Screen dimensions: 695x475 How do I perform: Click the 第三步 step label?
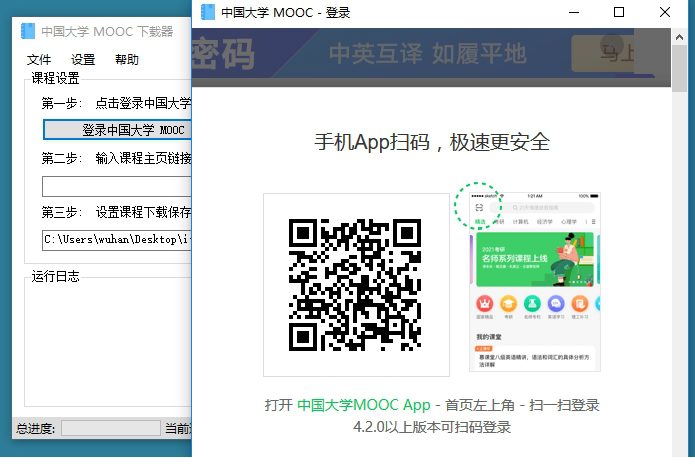click(62, 212)
